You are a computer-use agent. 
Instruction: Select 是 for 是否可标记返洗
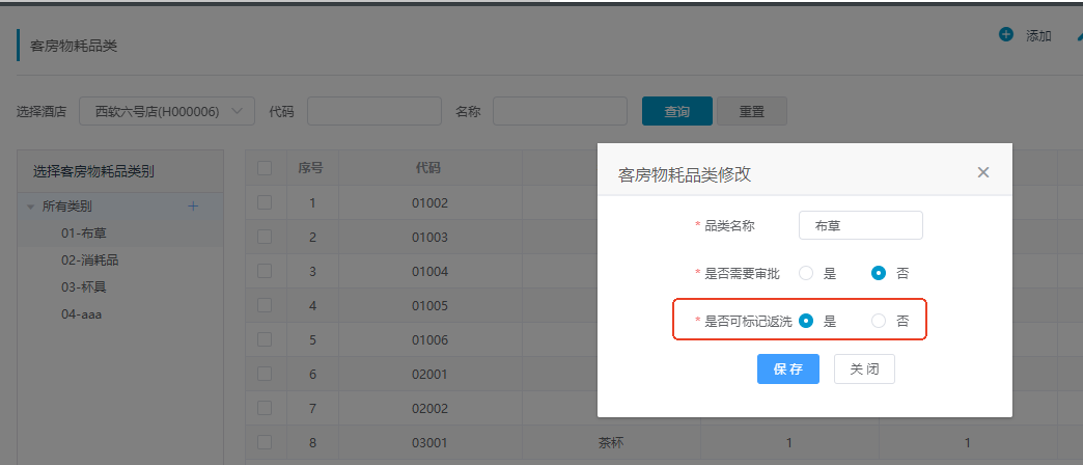(x=806, y=321)
